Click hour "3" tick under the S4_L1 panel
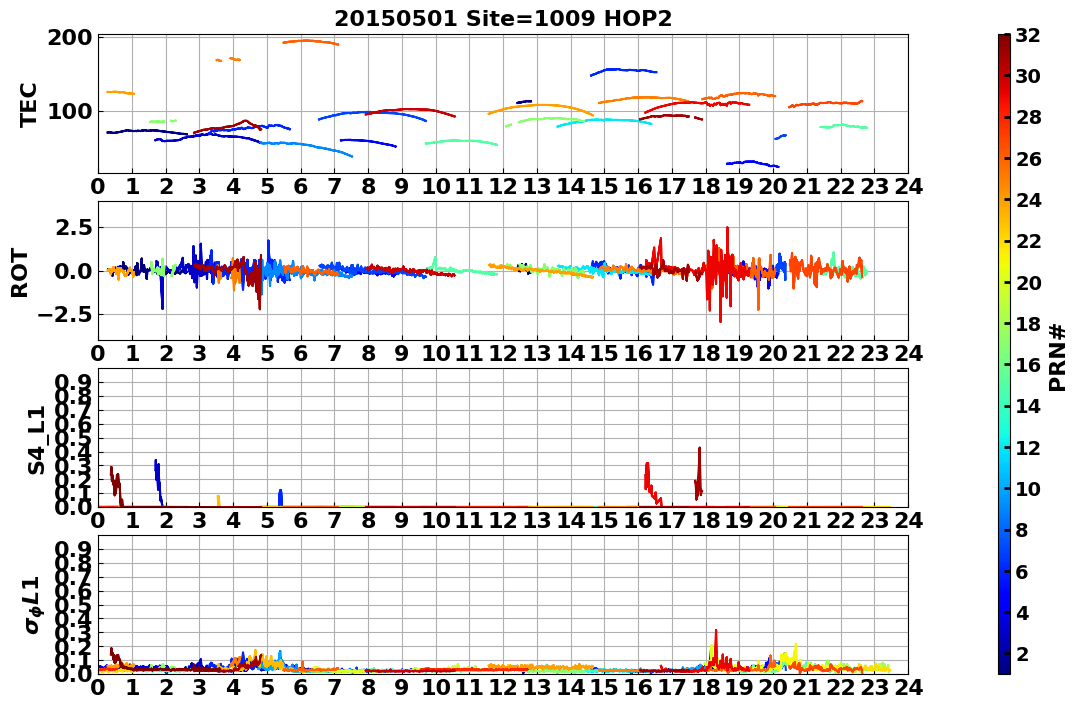Image resolution: width=1077 pixels, height=709 pixels. pyautogui.click(x=199, y=520)
